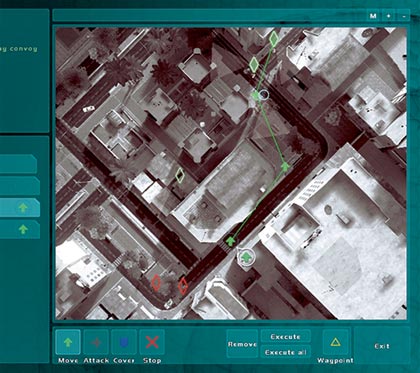Image resolution: width=420 pixels, height=373 pixels.
Task: Click the Execute button
Action: (x=285, y=337)
